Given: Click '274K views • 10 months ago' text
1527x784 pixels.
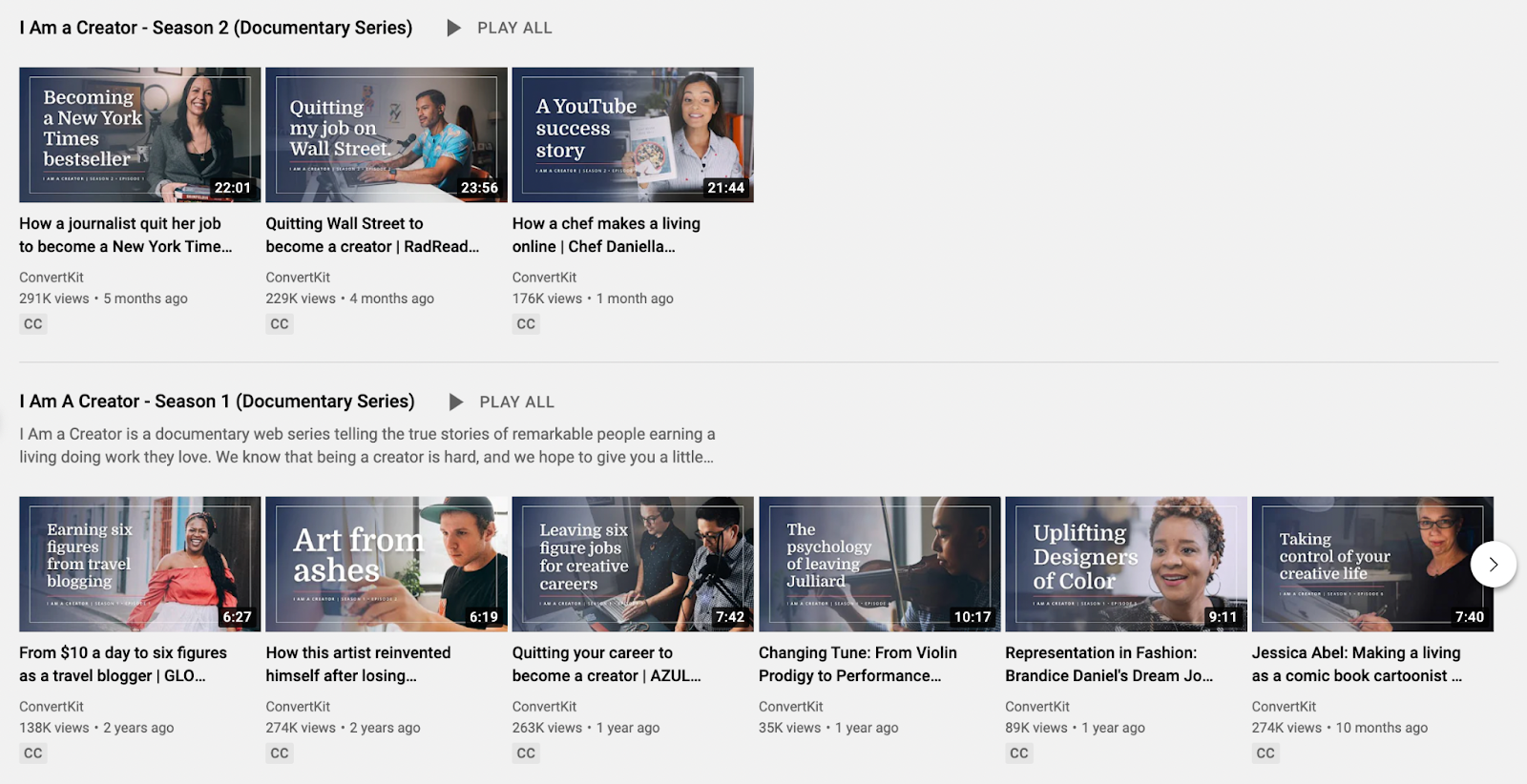Looking at the screenshot, I should (1340, 728).
